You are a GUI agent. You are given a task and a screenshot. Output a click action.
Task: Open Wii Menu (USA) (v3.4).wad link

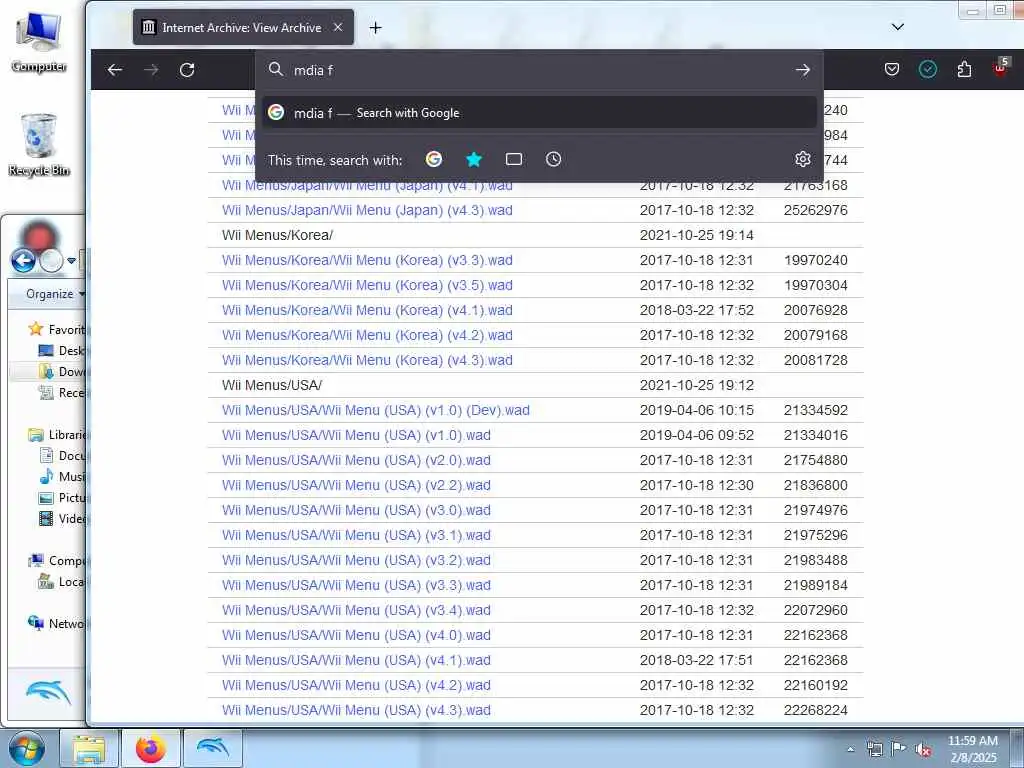click(356, 610)
